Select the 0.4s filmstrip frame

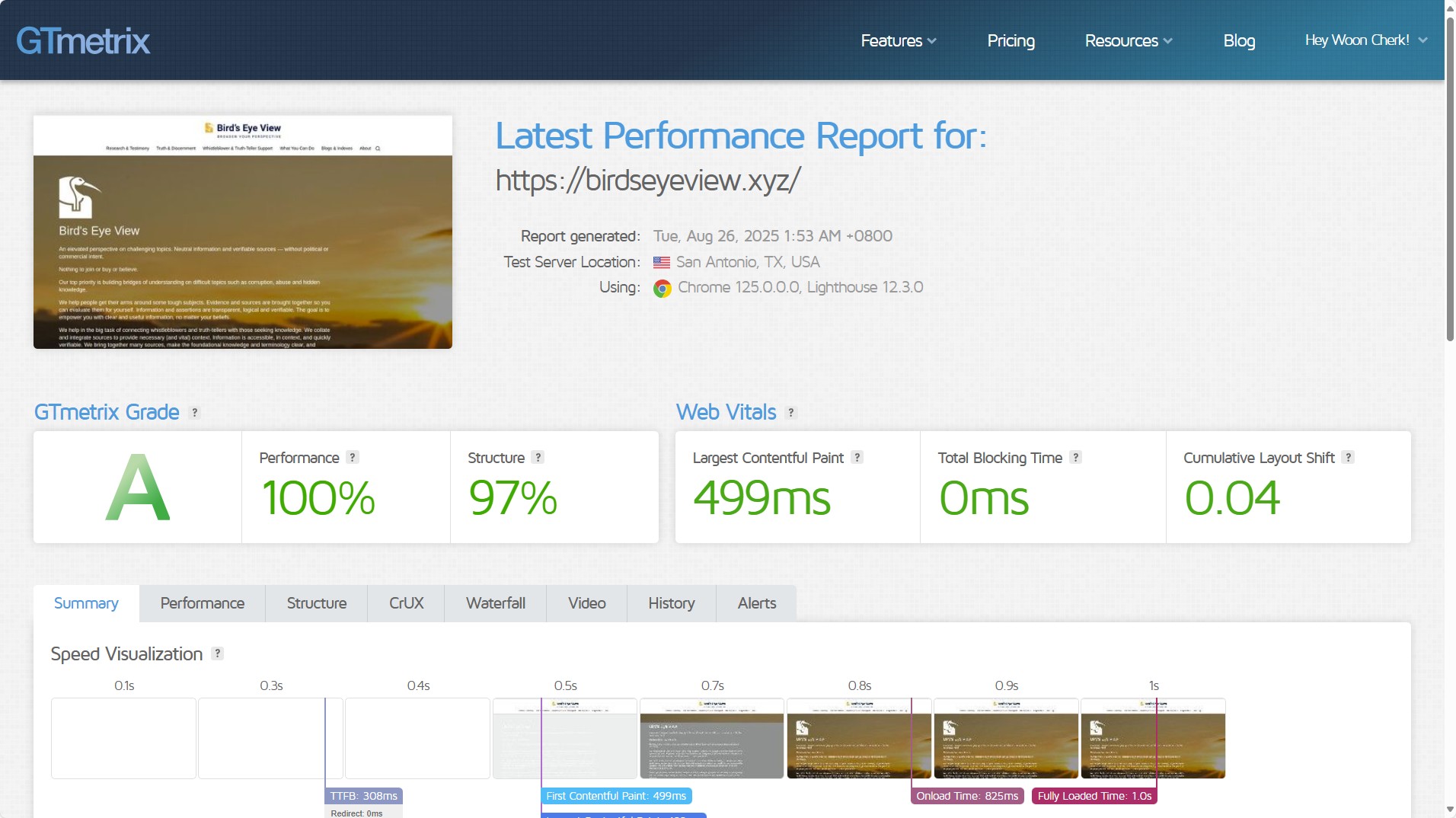(x=417, y=738)
